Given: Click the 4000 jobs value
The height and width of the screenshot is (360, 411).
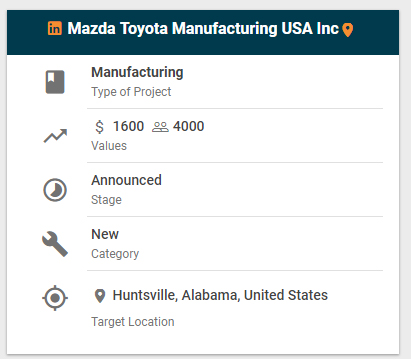Looking at the screenshot, I should pyautogui.click(x=189, y=126).
